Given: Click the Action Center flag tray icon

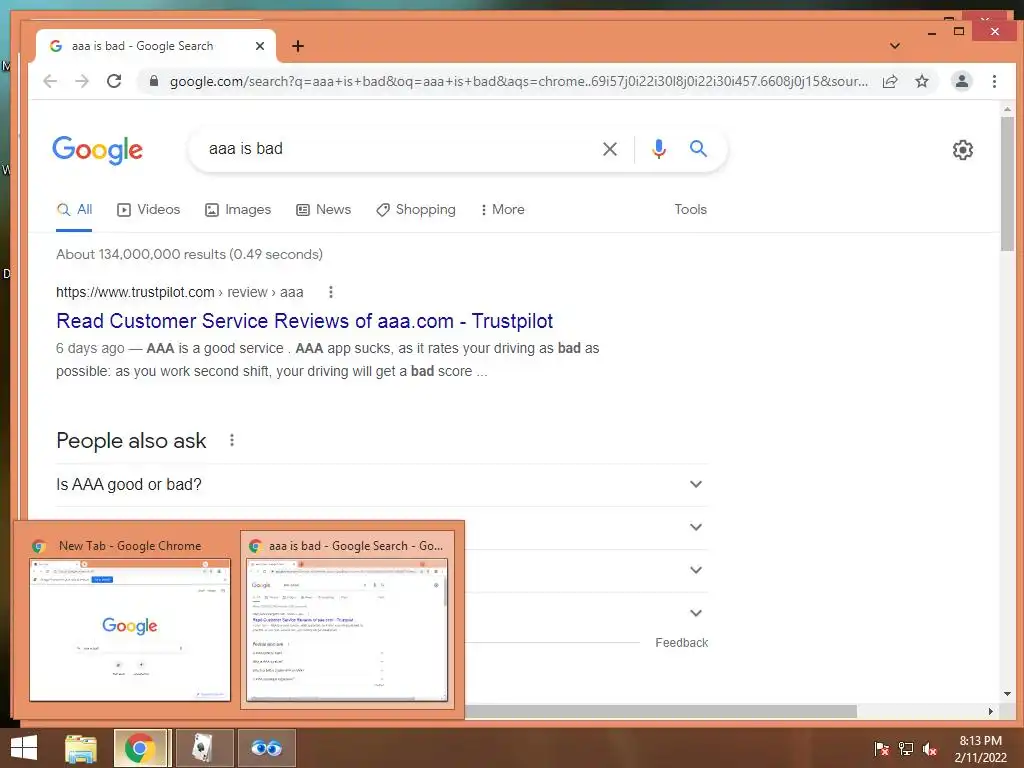Looking at the screenshot, I should coord(882,748).
